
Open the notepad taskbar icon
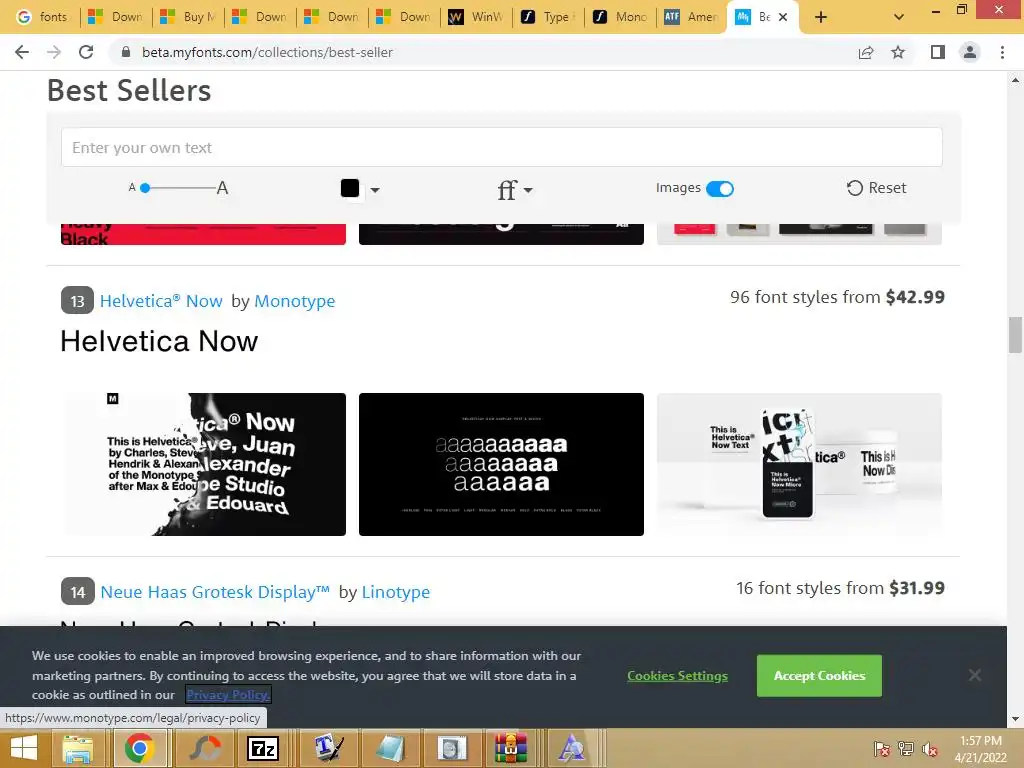click(391, 748)
